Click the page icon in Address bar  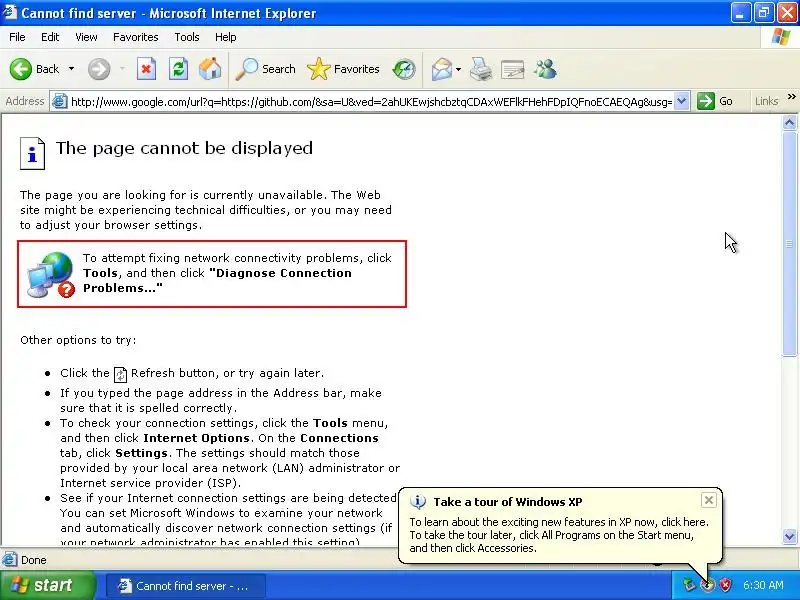(x=60, y=101)
